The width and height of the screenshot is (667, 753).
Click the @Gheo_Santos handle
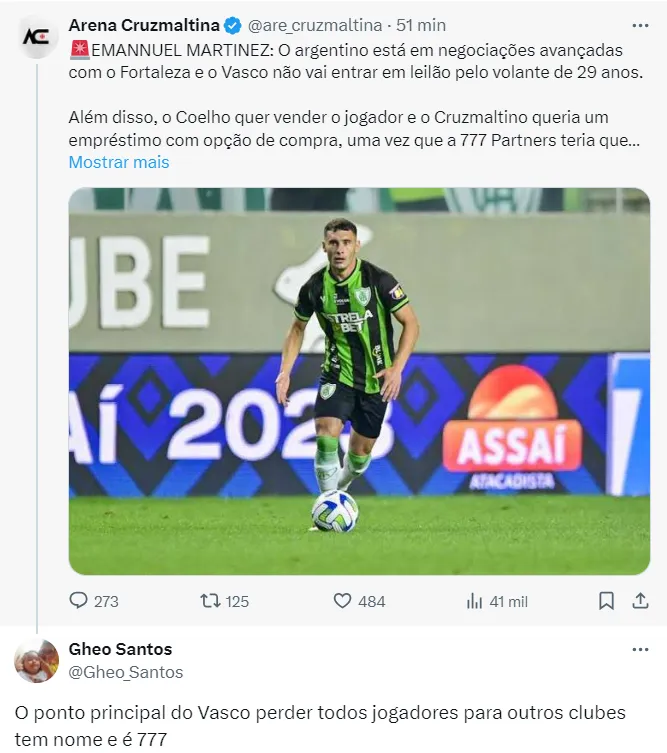click(126, 673)
